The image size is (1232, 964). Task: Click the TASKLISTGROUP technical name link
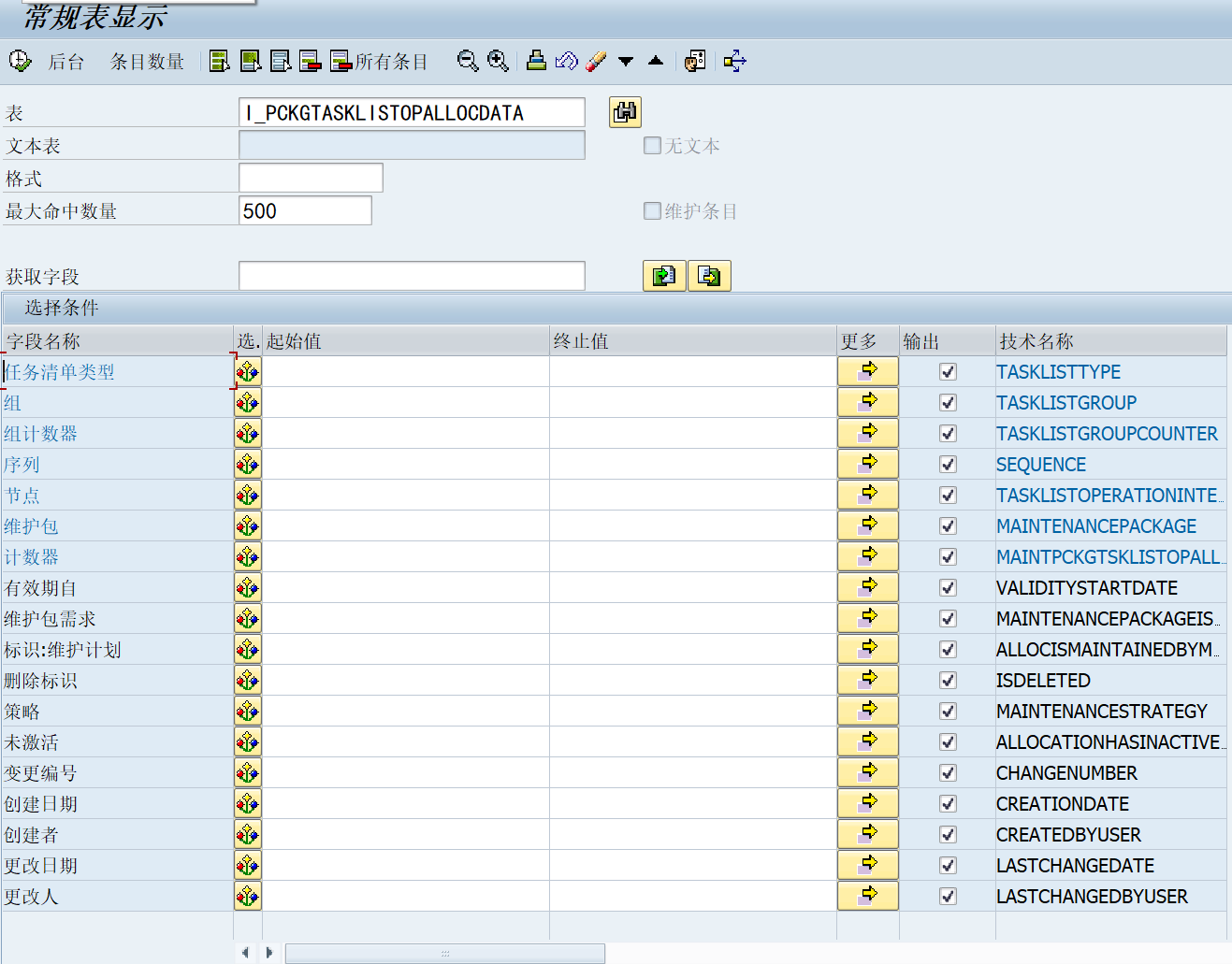coord(1066,403)
